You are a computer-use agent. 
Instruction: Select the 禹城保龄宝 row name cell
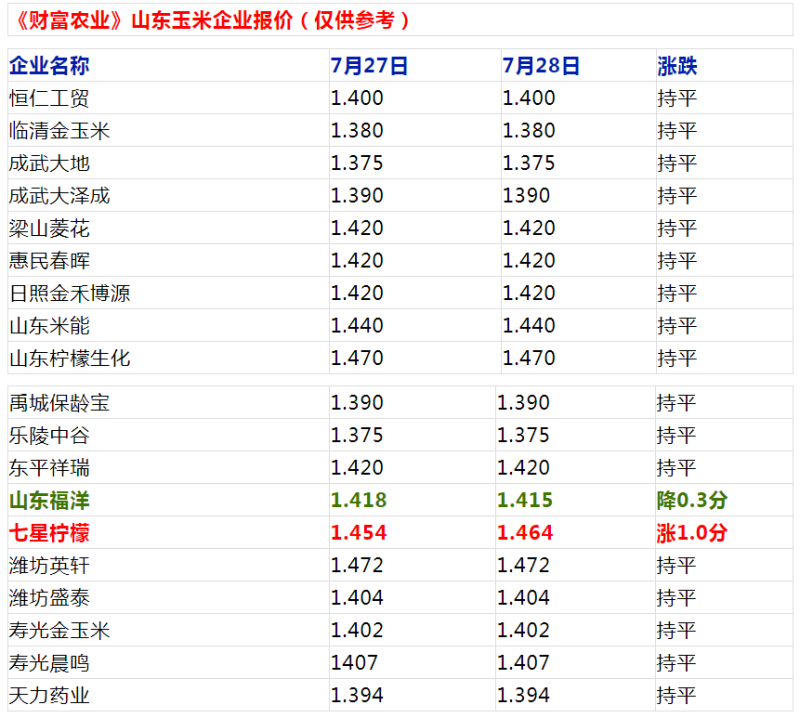59,403
